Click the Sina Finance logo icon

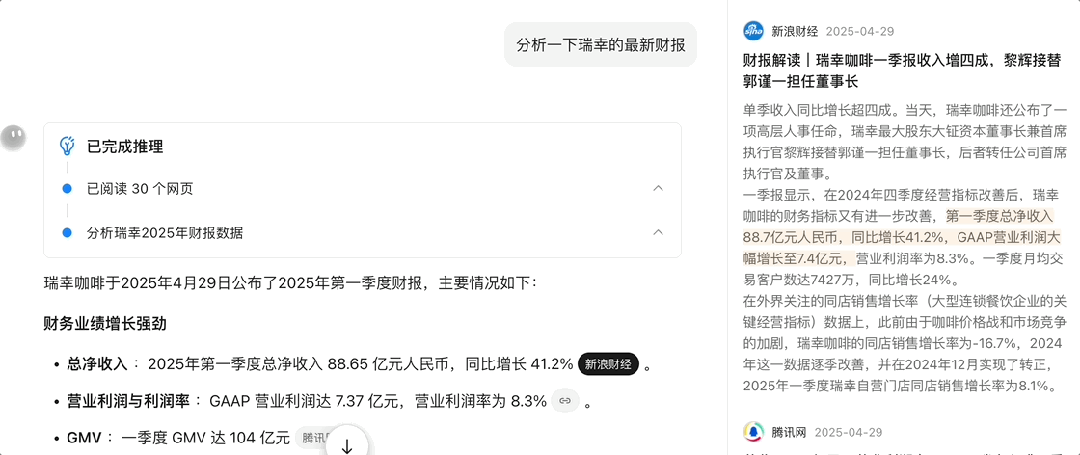pos(753,31)
